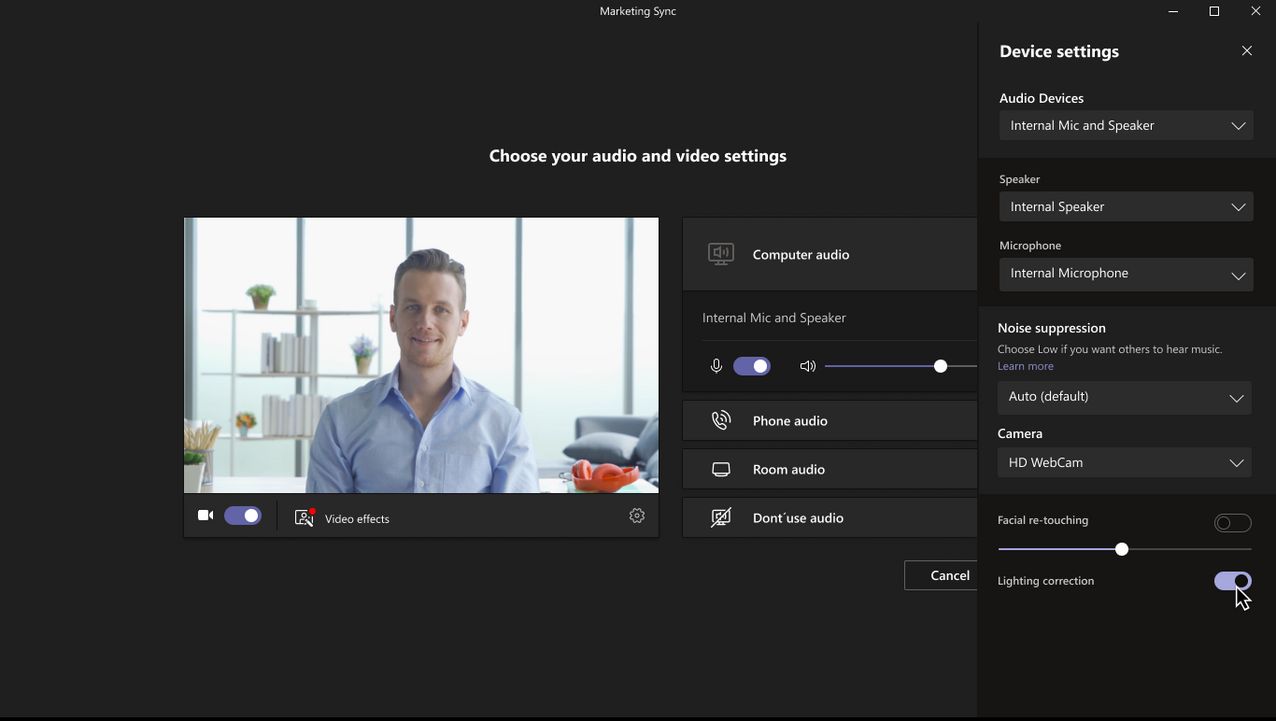Click the Facial re-touching slider handle
This screenshot has width=1276, height=721.
click(1122, 549)
